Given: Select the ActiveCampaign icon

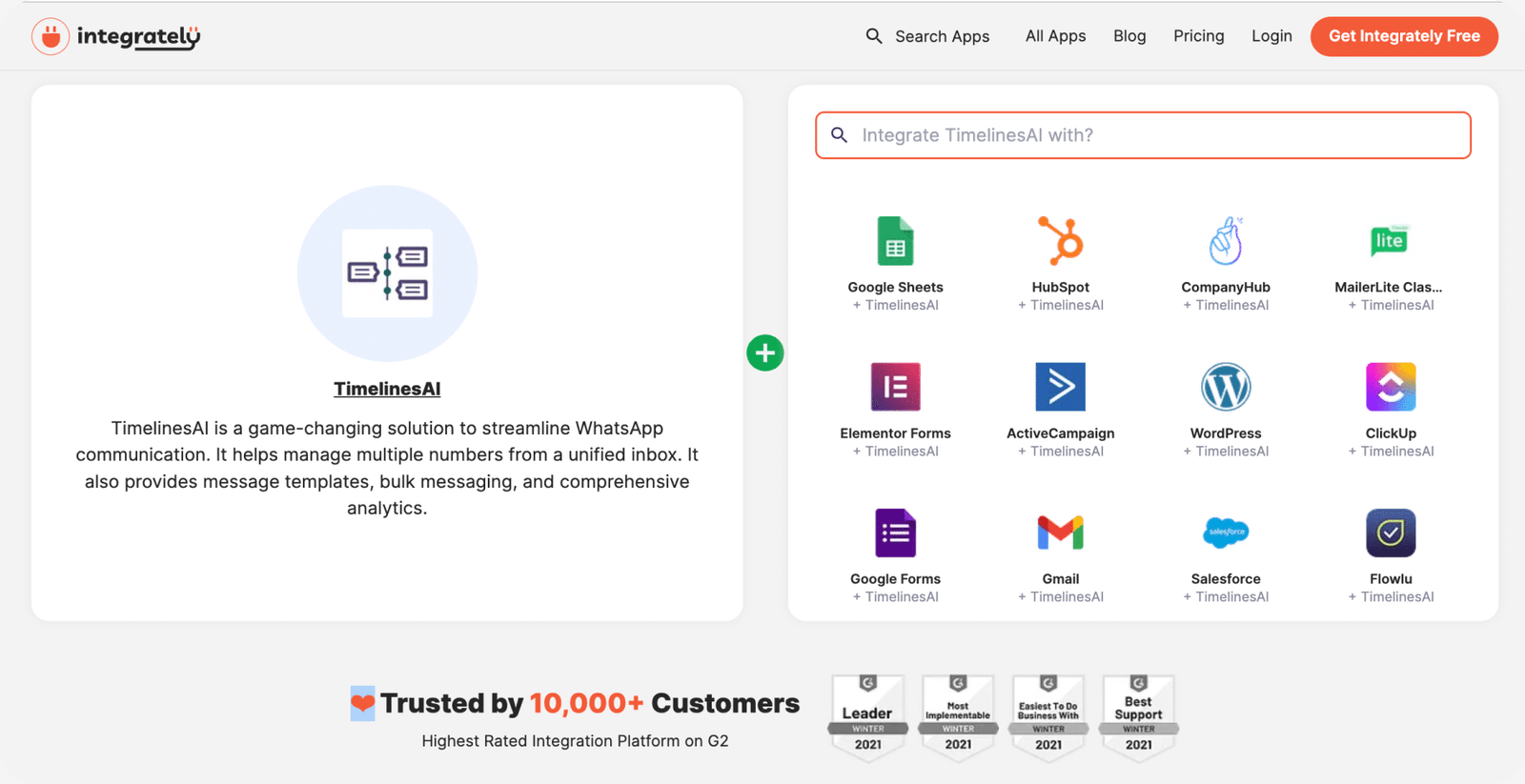Looking at the screenshot, I should 1061,387.
